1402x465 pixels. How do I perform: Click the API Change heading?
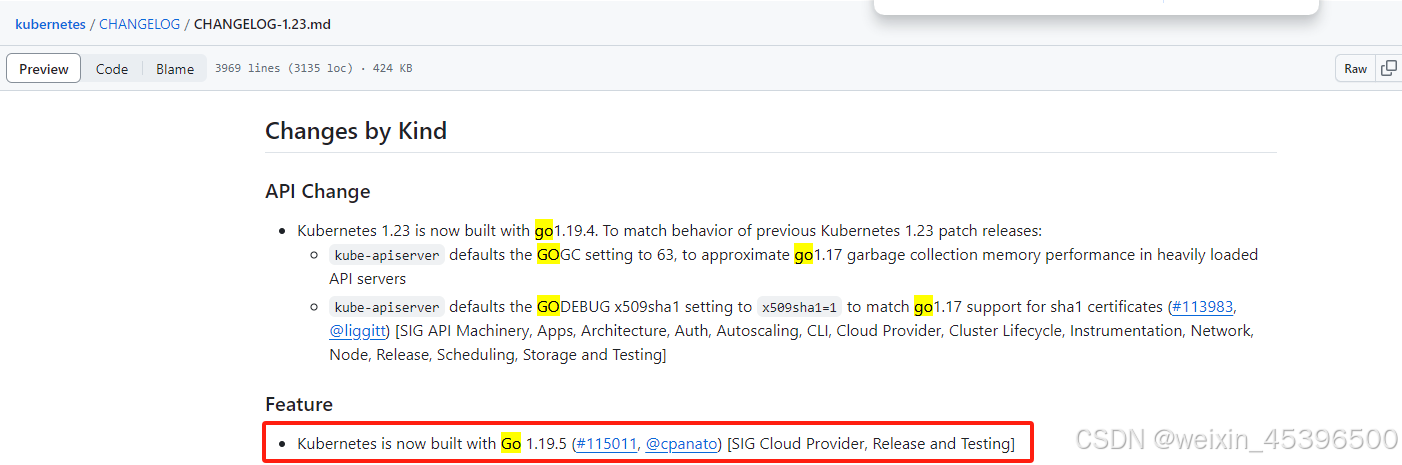coord(318,191)
